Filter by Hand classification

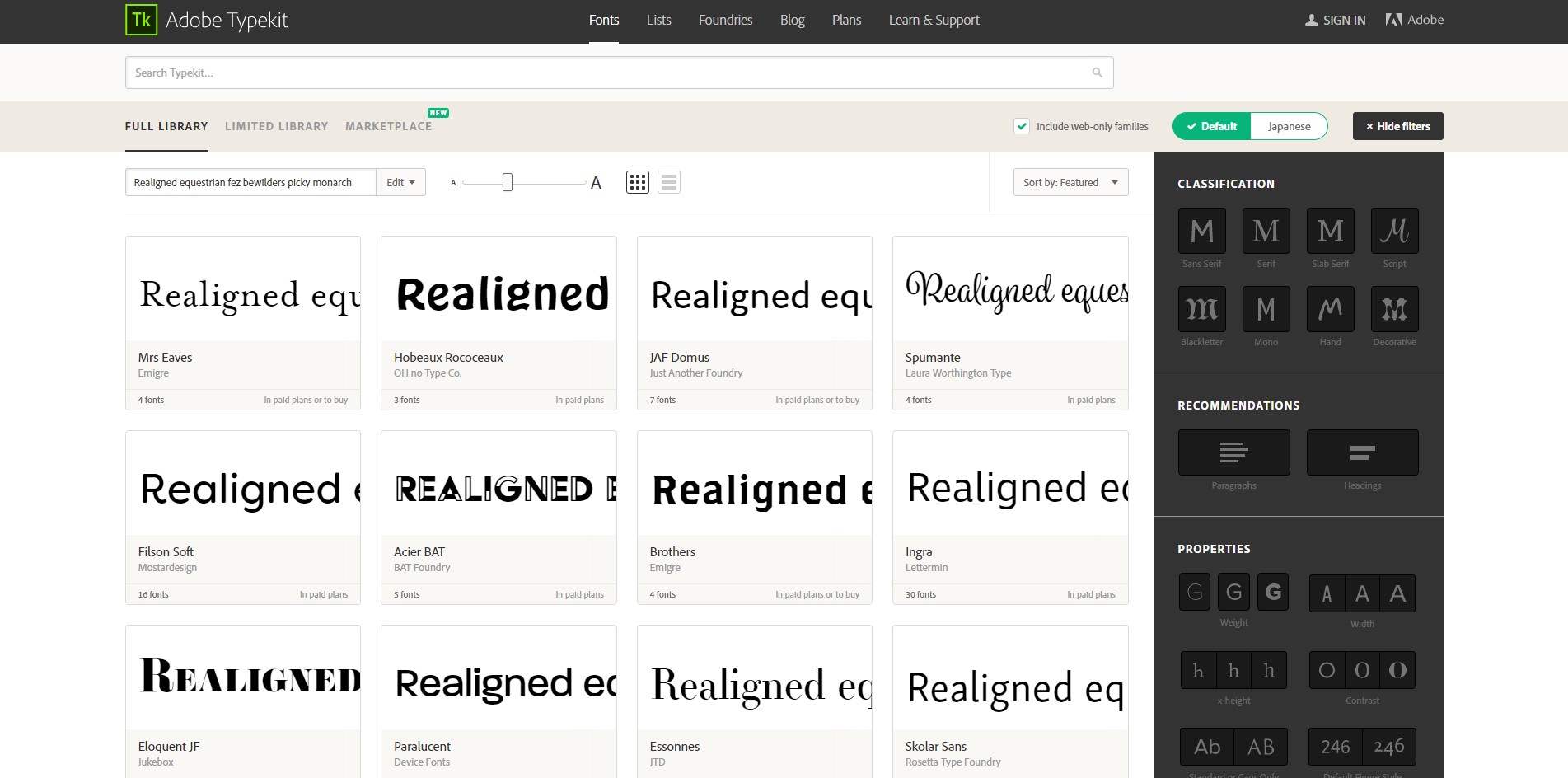click(1331, 309)
